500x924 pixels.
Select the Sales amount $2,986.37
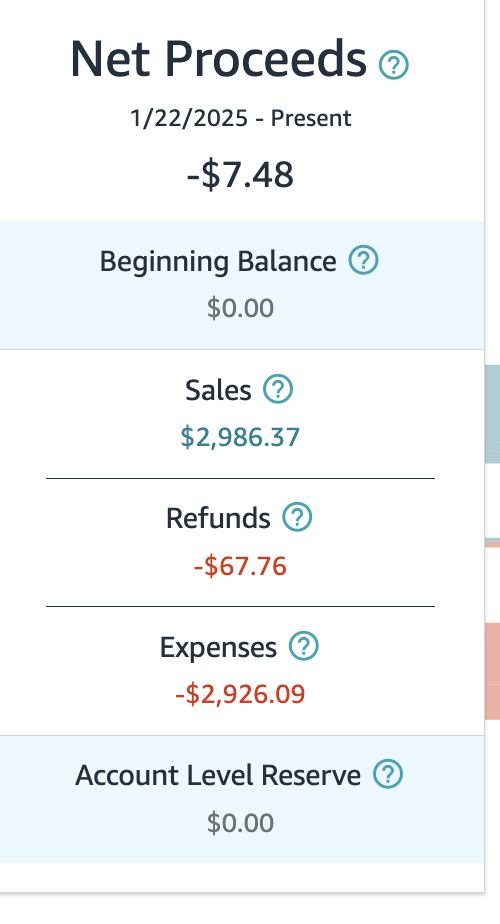[x=240, y=437]
